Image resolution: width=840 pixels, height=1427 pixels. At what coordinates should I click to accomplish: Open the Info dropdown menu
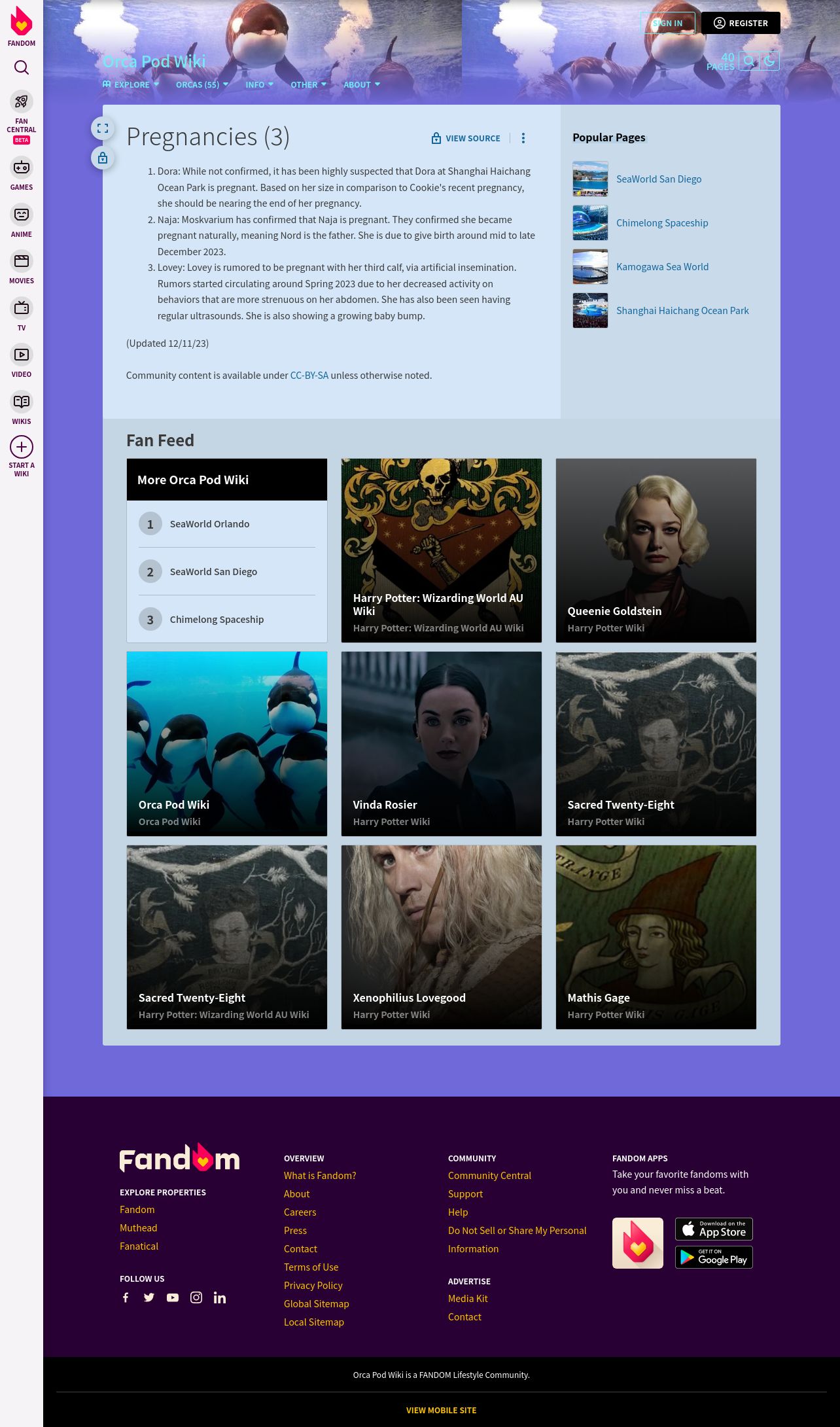[x=259, y=84]
